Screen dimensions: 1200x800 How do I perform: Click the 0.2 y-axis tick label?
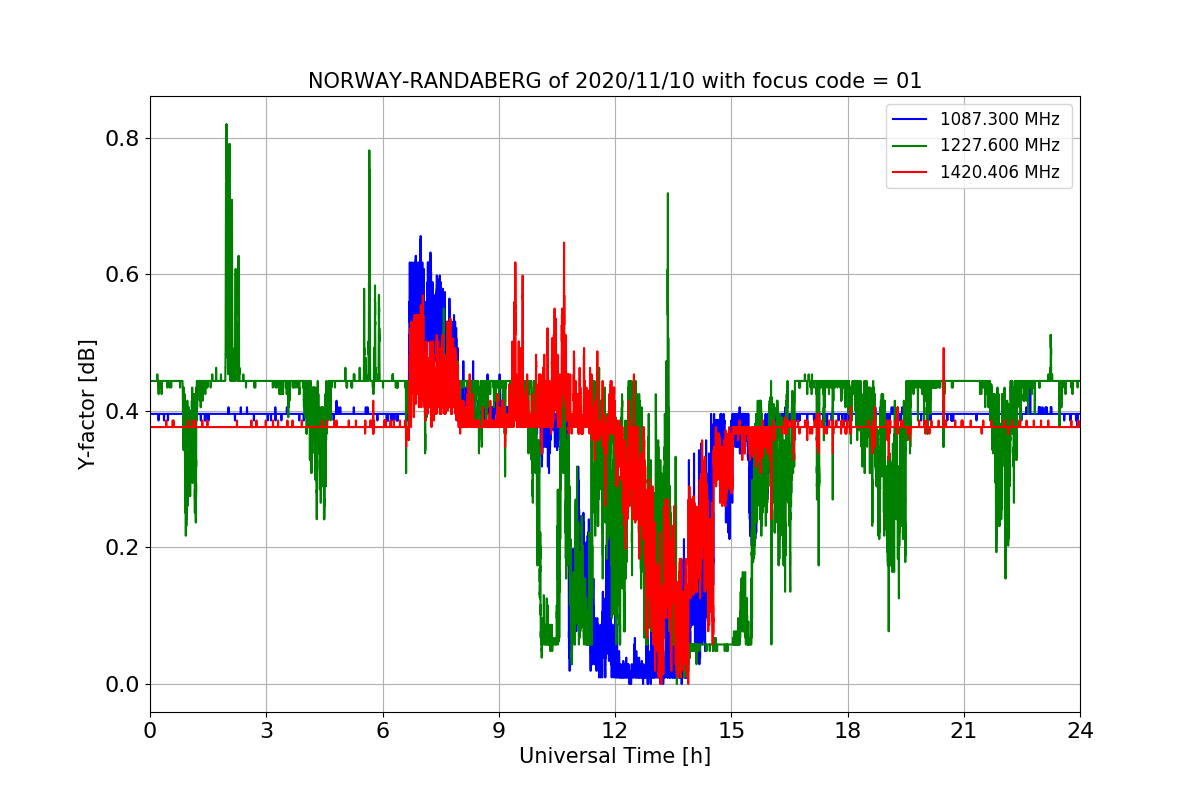[x=123, y=548]
